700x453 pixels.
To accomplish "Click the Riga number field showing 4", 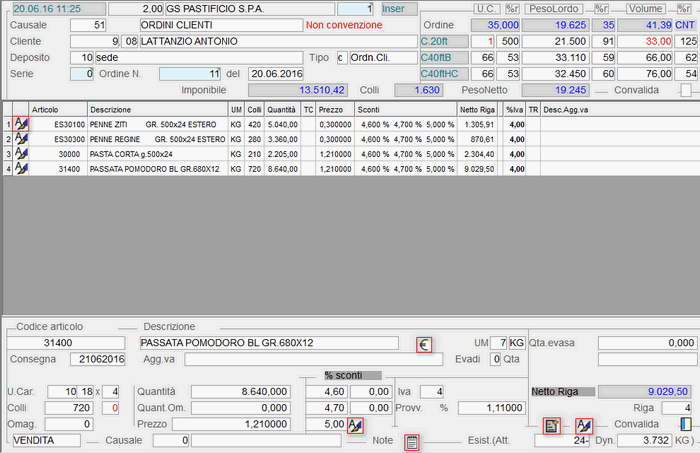I will tap(677, 408).
